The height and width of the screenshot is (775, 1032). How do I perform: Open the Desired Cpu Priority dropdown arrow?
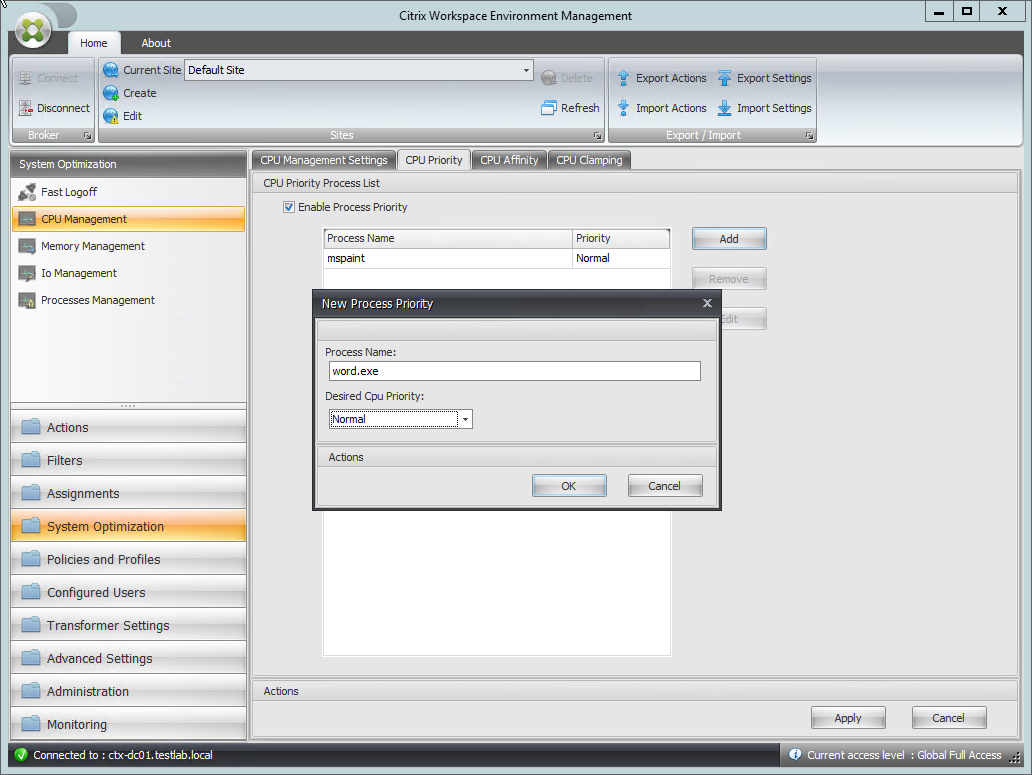(x=465, y=419)
